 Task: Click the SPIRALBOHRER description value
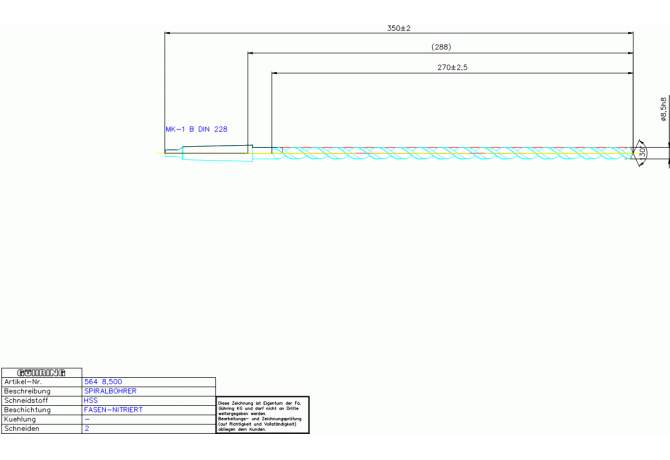pos(110,391)
